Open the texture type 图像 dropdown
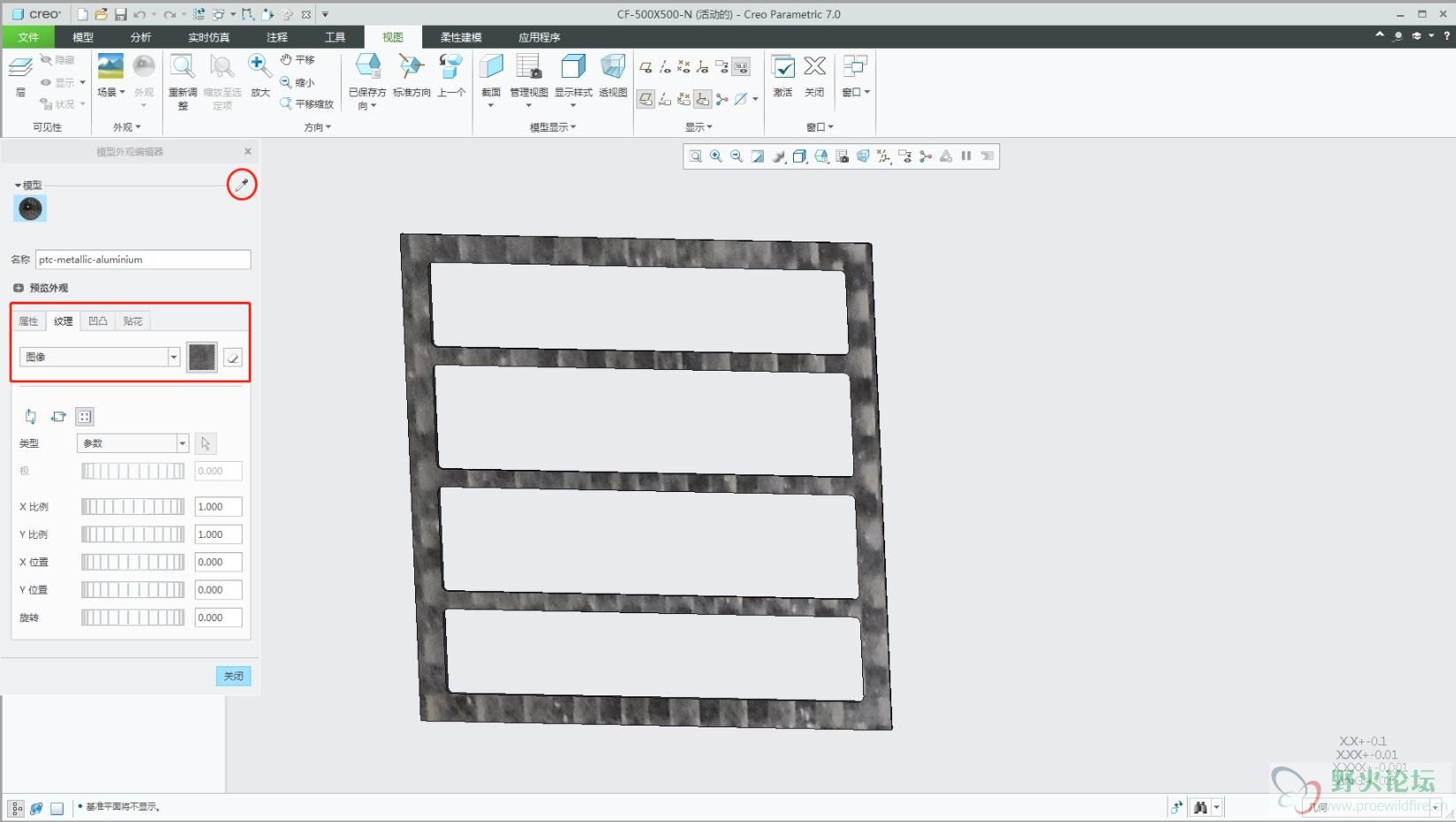The width and height of the screenshot is (1456, 822). click(173, 357)
